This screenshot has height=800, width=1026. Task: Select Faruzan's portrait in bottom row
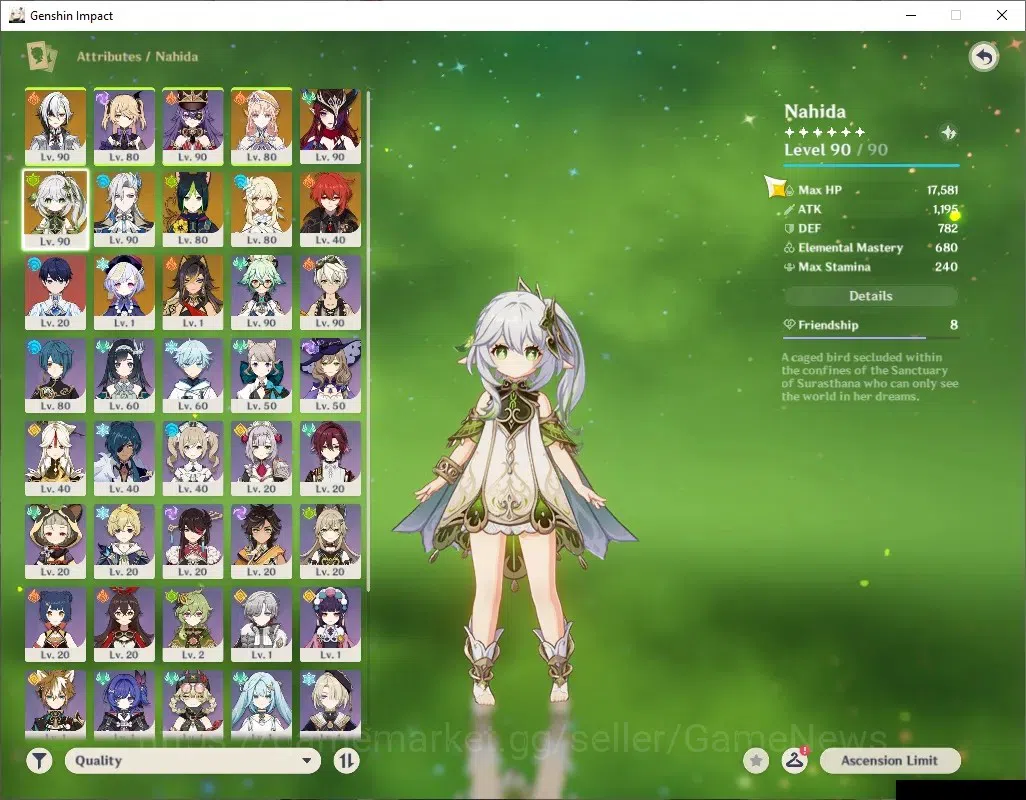click(262, 704)
